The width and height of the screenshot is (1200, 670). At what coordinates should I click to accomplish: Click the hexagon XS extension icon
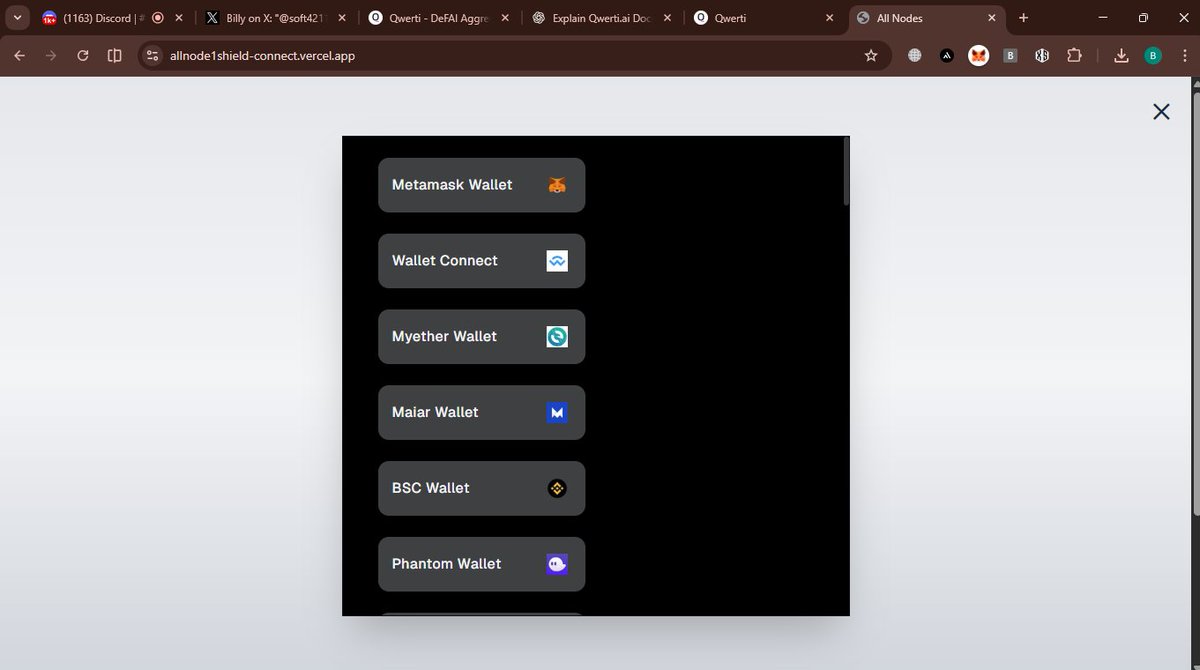1042,56
